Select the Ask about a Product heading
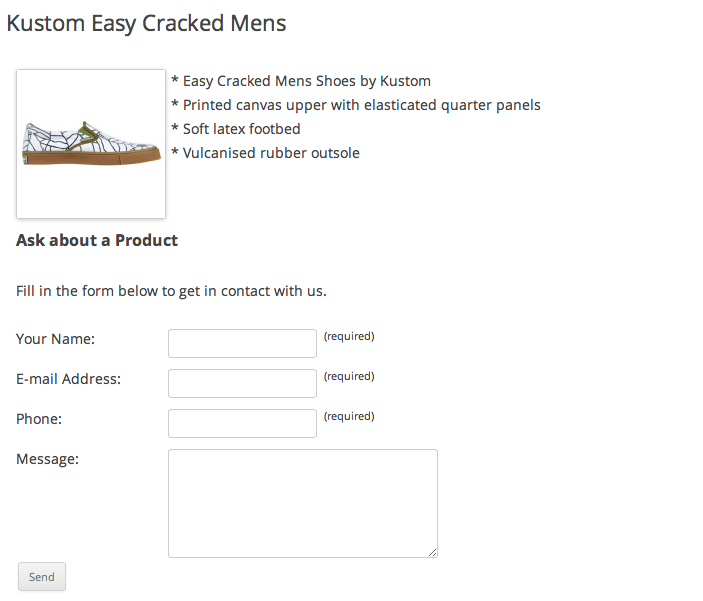The image size is (703, 601). pos(97,240)
